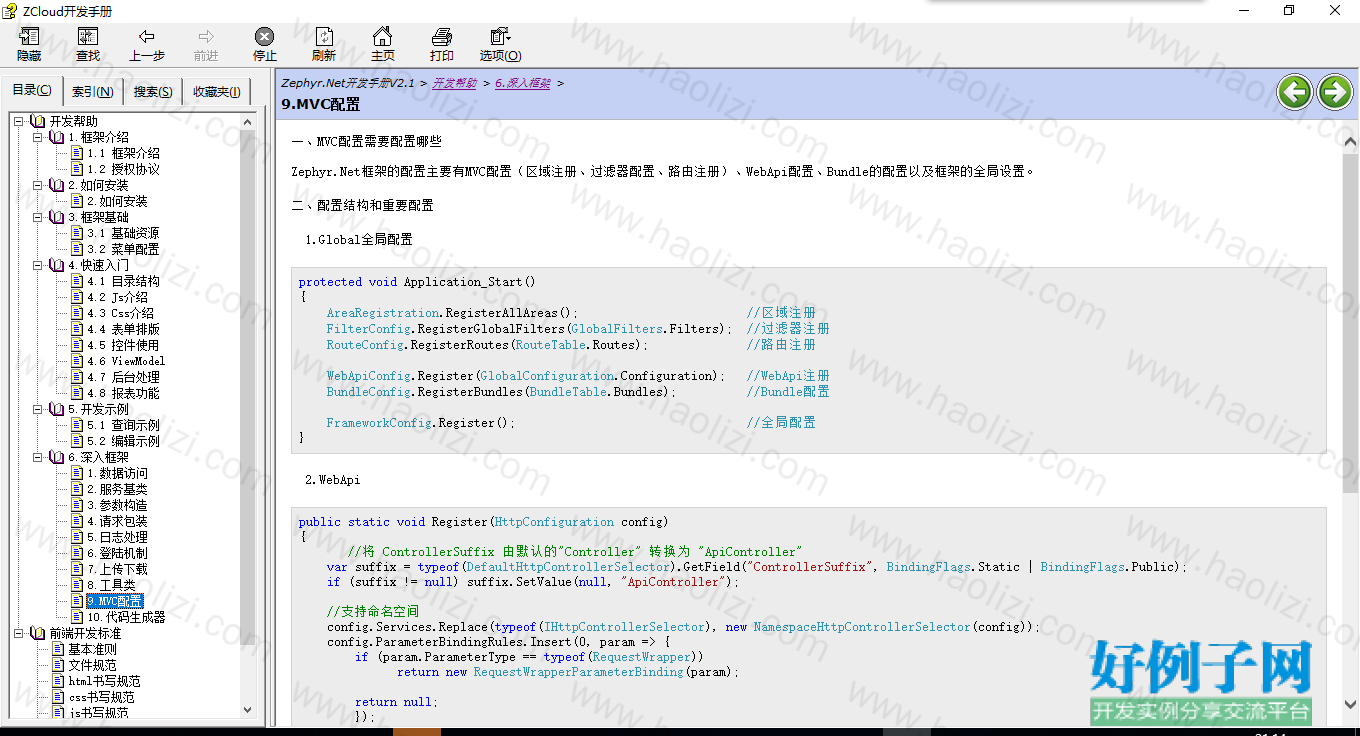Select 5.2 编辑示例 in the tree
This screenshot has width=1360, height=736.
(x=123, y=441)
